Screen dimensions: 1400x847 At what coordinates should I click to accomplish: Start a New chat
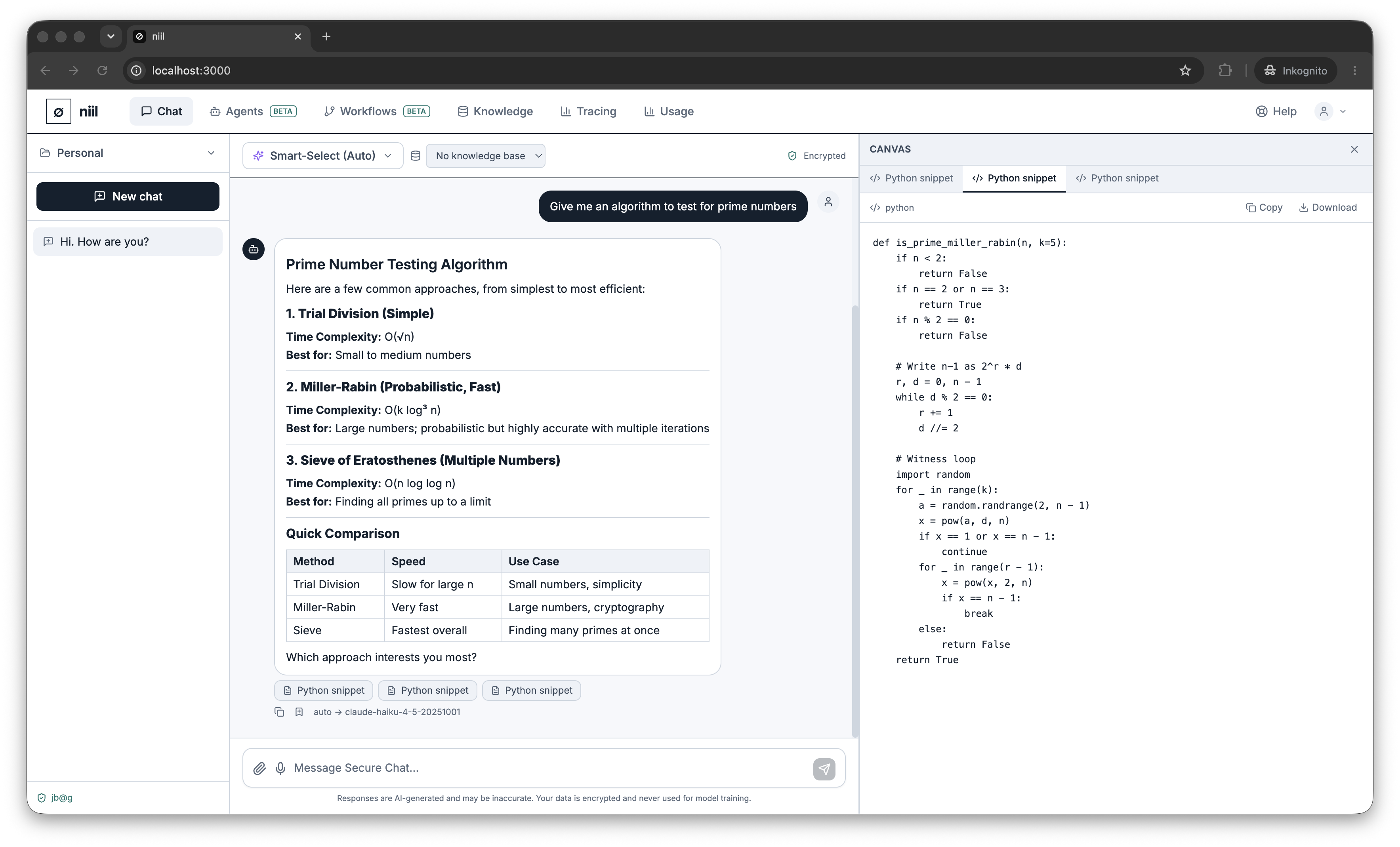click(x=128, y=196)
